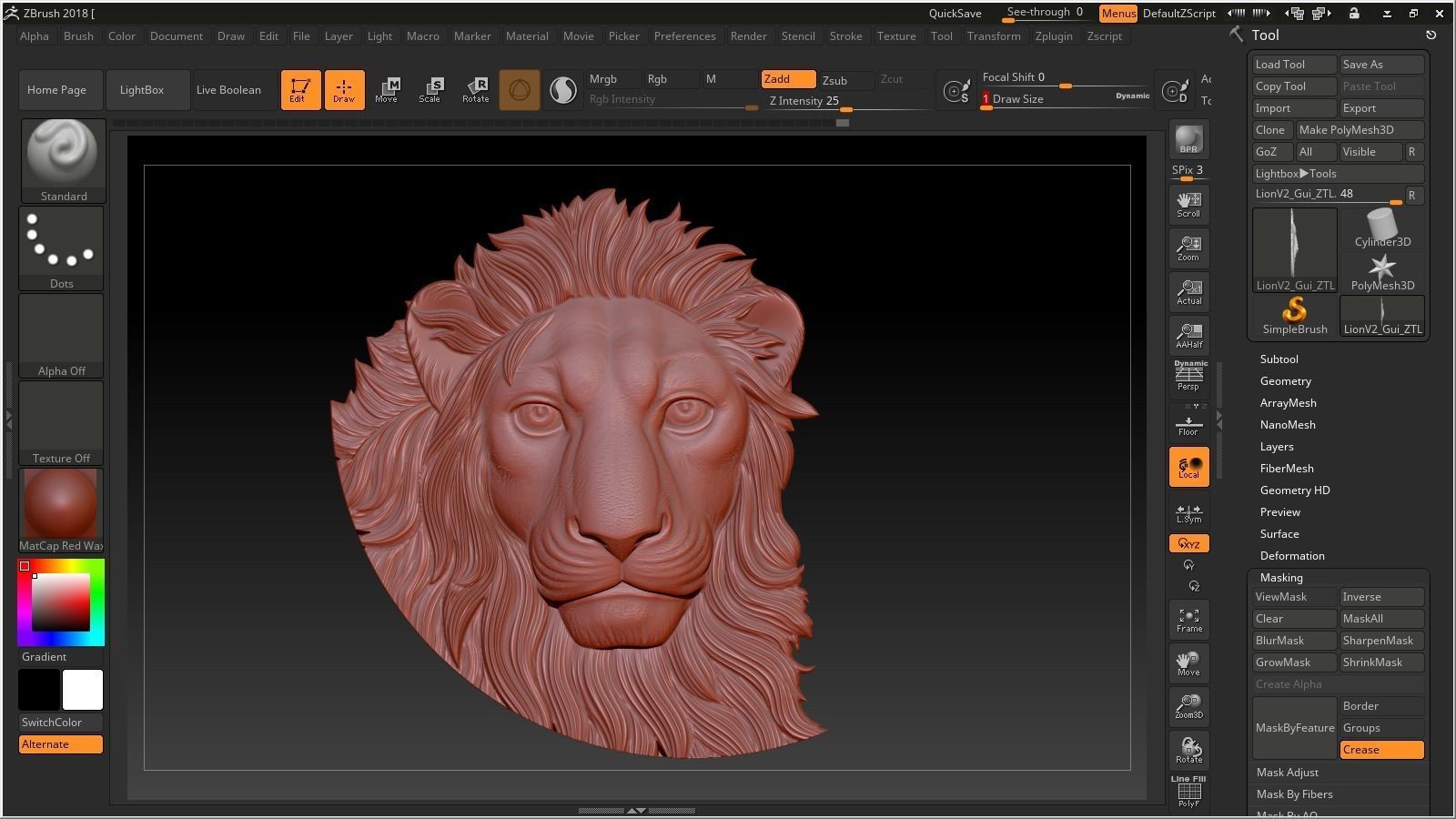Image resolution: width=1456 pixels, height=819 pixels.
Task: Select the white main color swatch
Action: tap(83, 690)
